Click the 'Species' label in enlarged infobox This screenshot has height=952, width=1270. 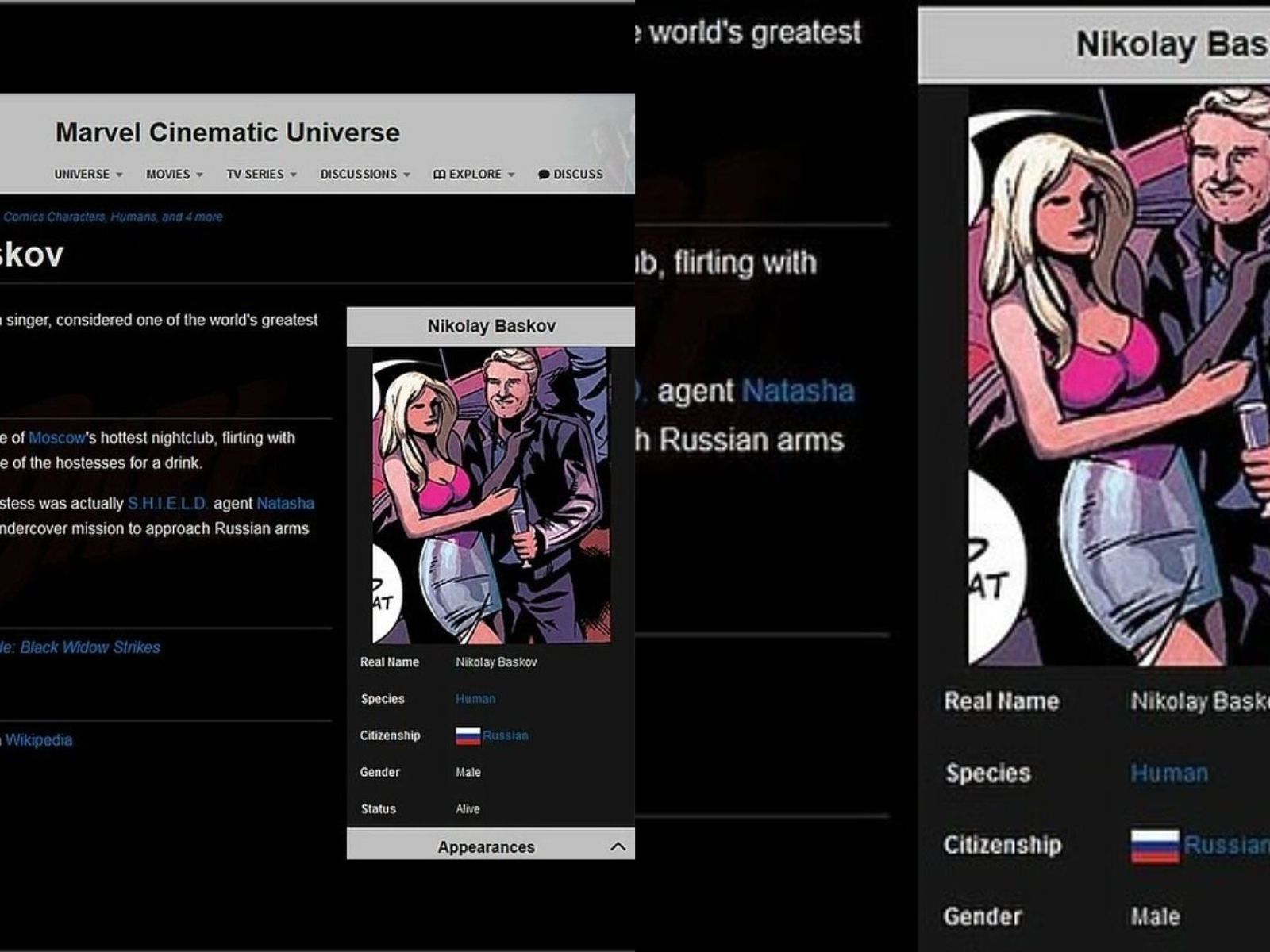[x=988, y=773]
